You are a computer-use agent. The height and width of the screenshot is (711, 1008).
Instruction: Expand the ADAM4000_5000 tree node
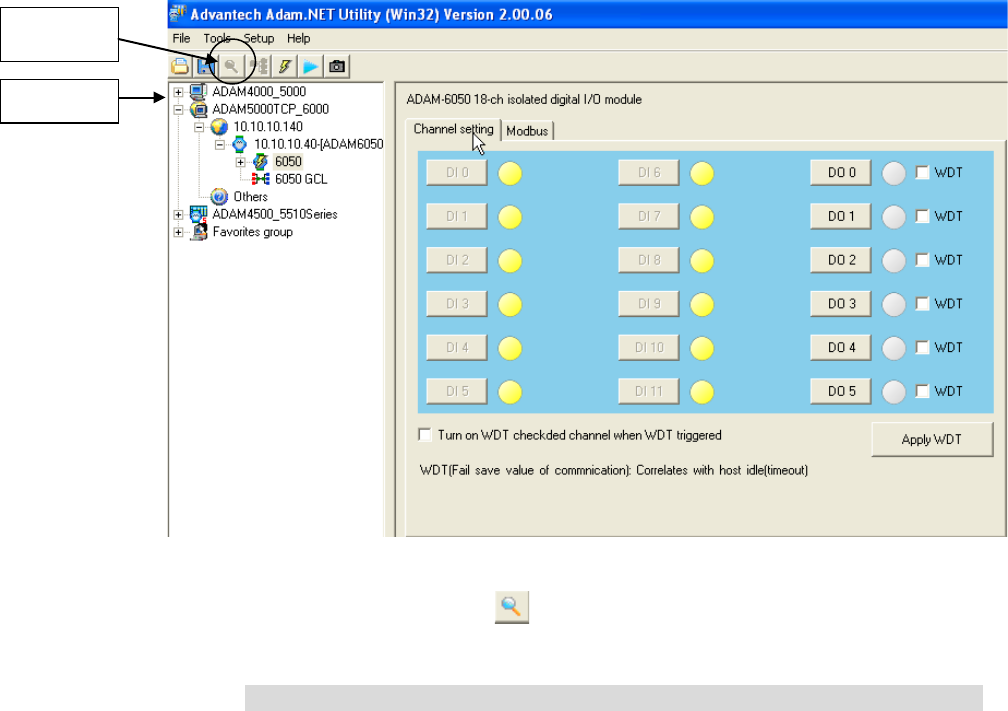pyautogui.click(x=178, y=92)
